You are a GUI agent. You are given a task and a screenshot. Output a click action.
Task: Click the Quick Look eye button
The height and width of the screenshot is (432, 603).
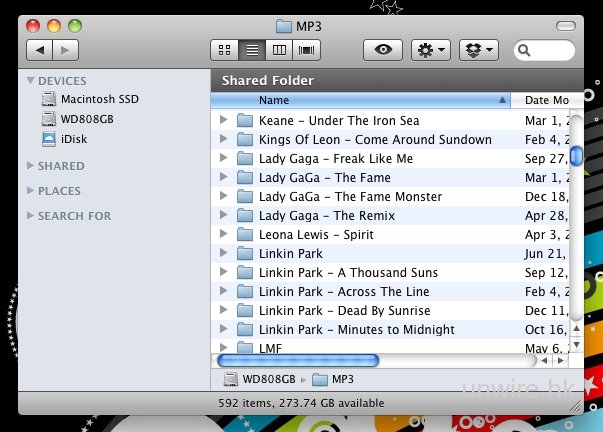[382, 49]
